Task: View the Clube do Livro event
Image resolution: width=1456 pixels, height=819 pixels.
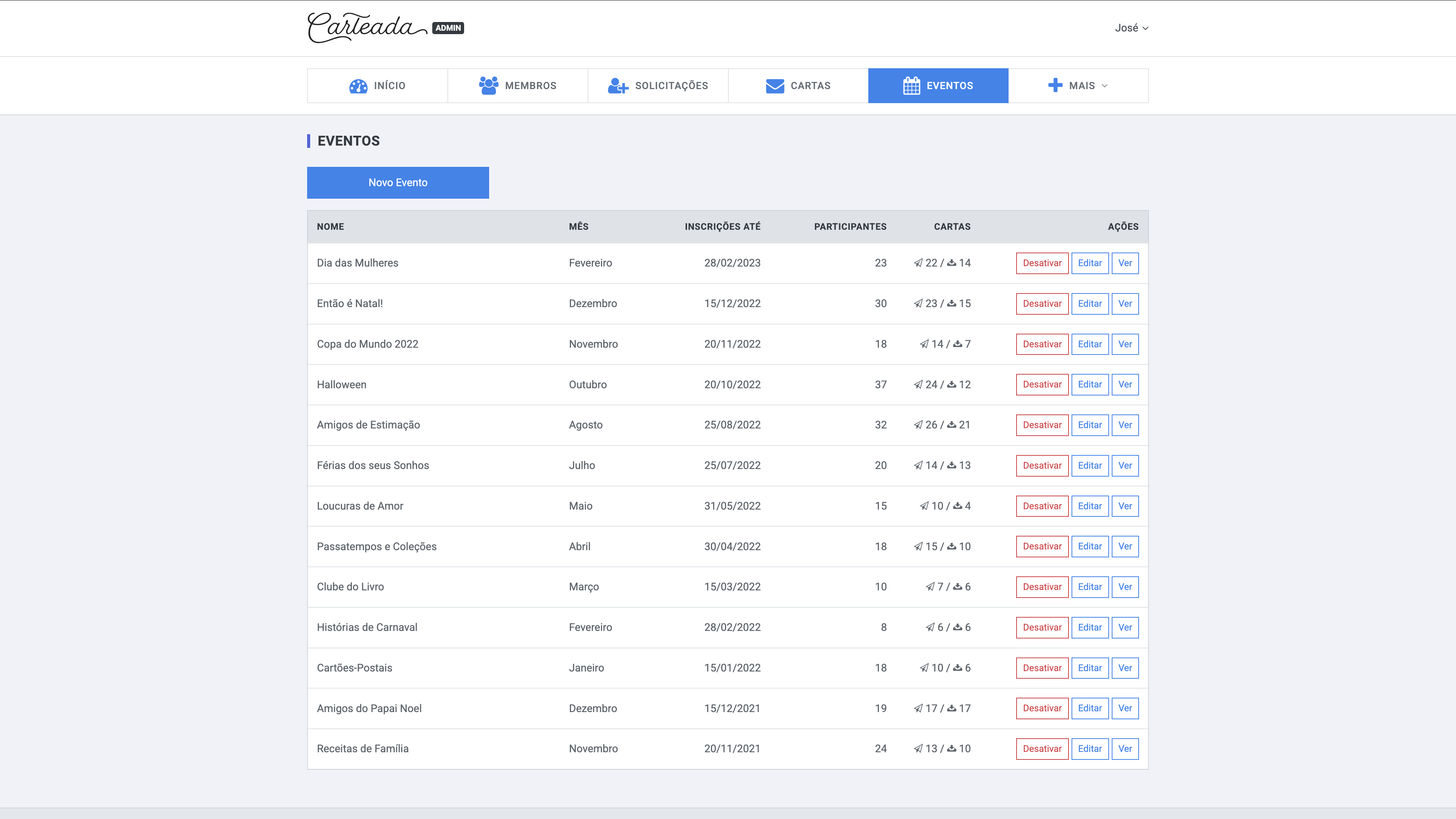Action: [1125, 587]
